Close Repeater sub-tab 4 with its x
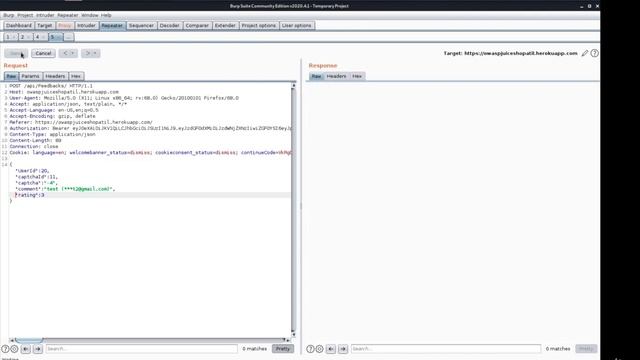Screen dimensions: 640x360 44,37
